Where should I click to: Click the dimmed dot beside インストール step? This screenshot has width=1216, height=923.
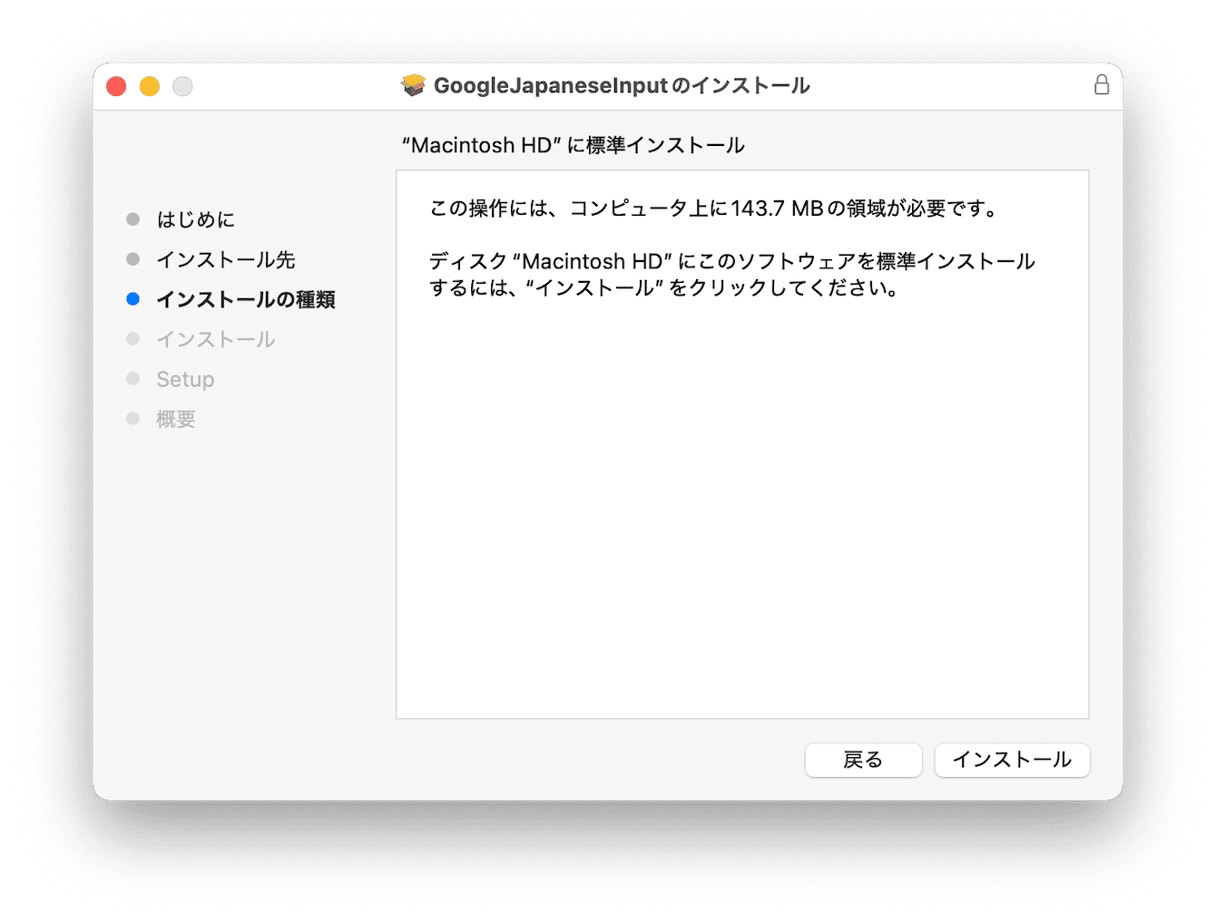[x=133, y=339]
